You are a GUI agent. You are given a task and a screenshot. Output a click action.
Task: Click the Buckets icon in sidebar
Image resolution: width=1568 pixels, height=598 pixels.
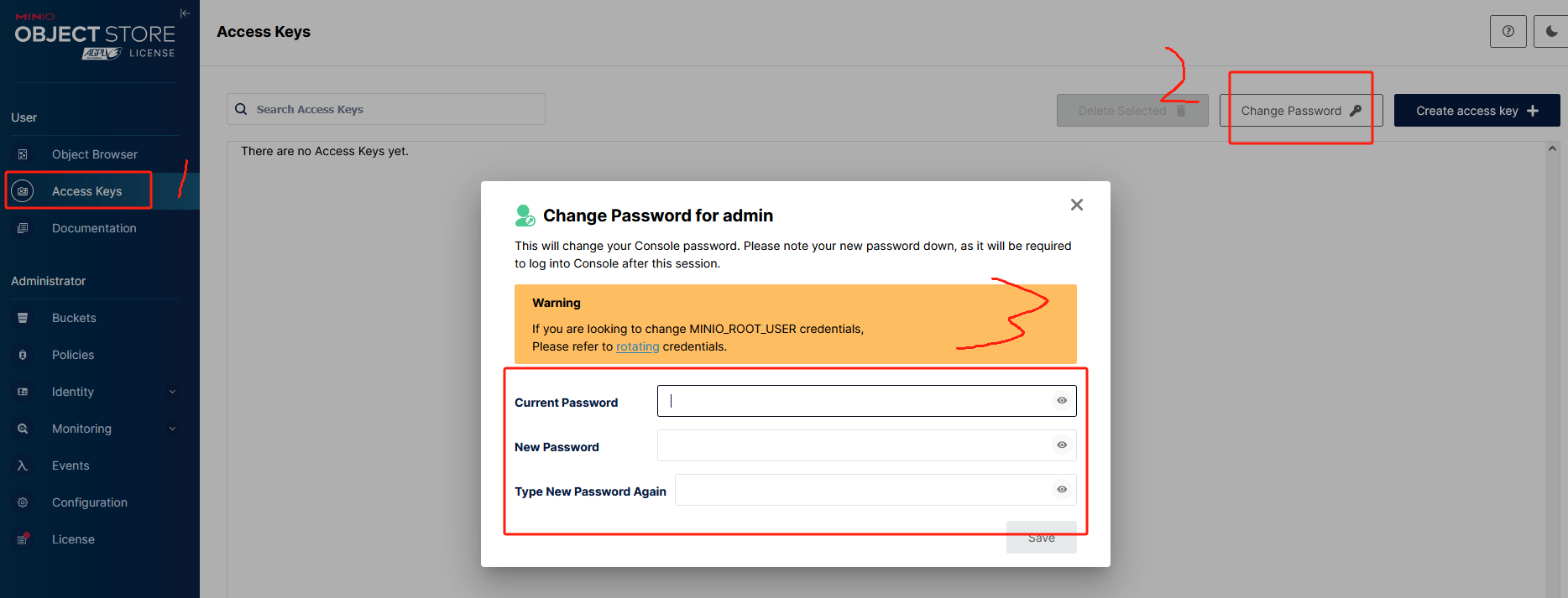[x=23, y=318]
